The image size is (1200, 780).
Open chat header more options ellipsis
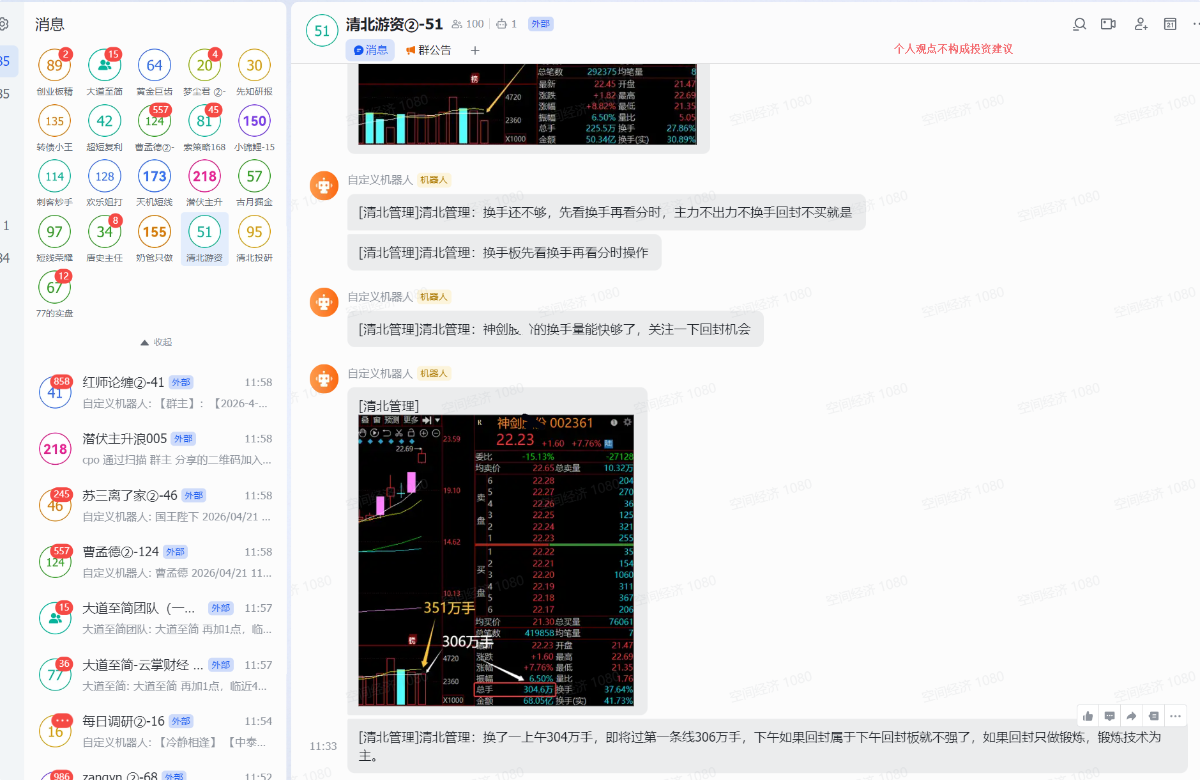pos(1196,24)
